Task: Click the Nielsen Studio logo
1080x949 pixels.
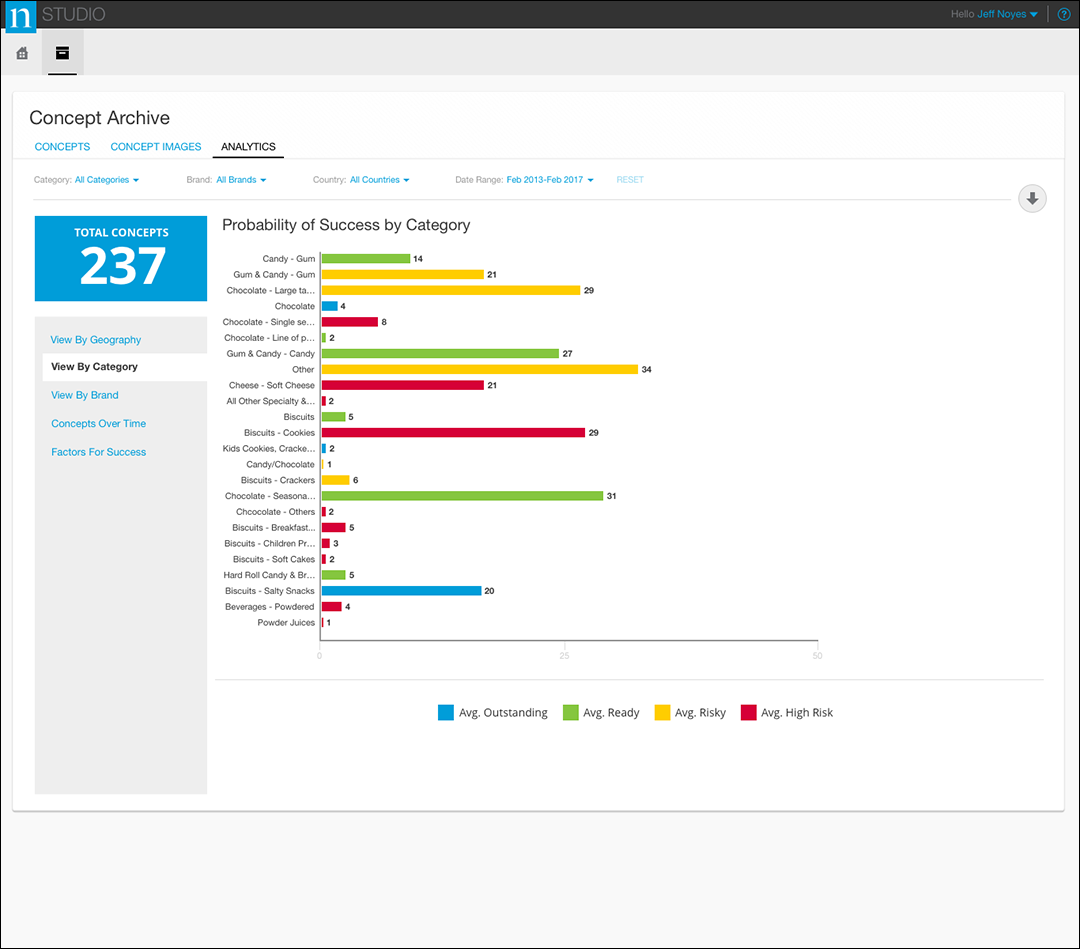Action: [20, 16]
